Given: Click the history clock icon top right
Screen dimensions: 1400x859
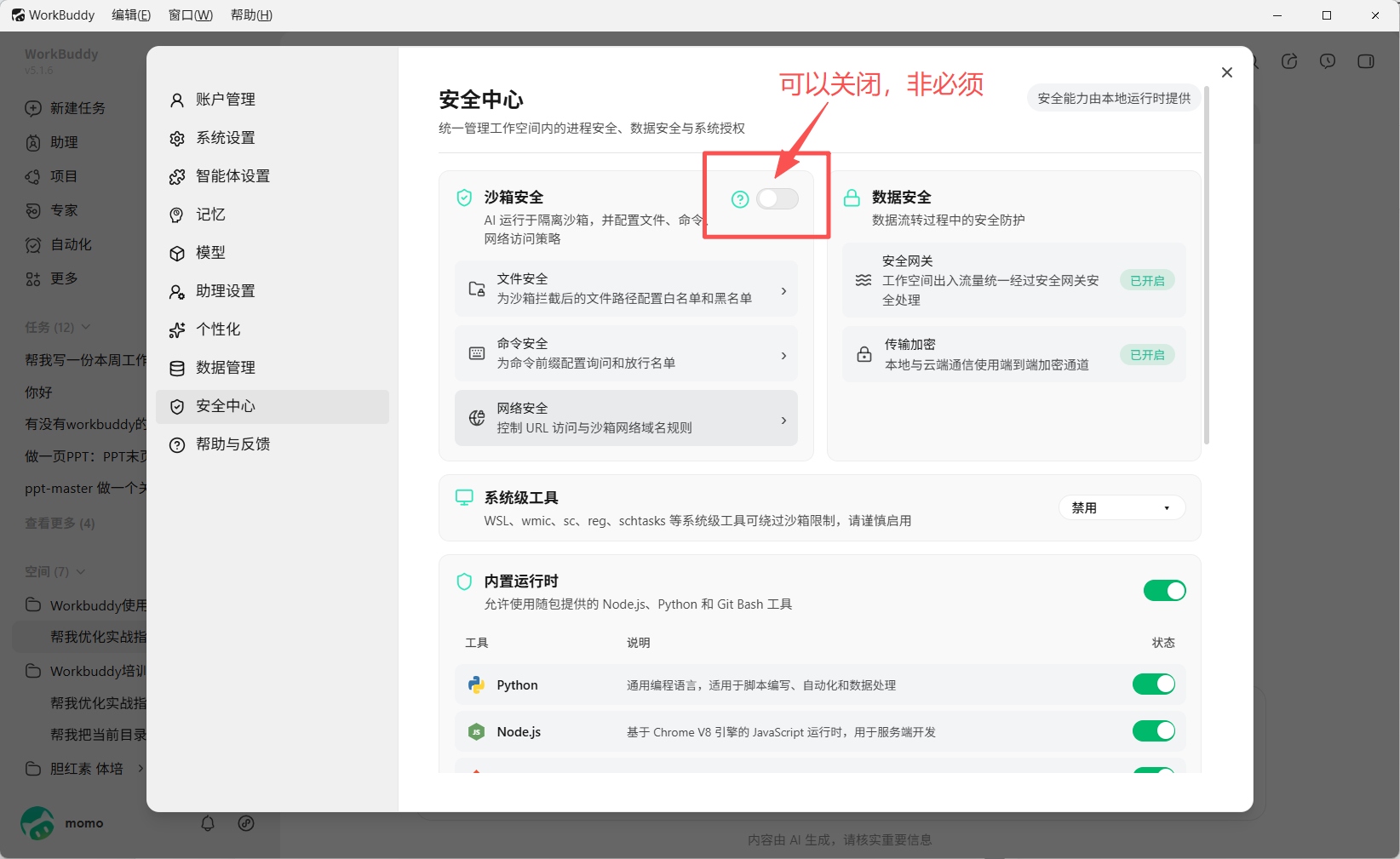Looking at the screenshot, I should point(1328,61).
